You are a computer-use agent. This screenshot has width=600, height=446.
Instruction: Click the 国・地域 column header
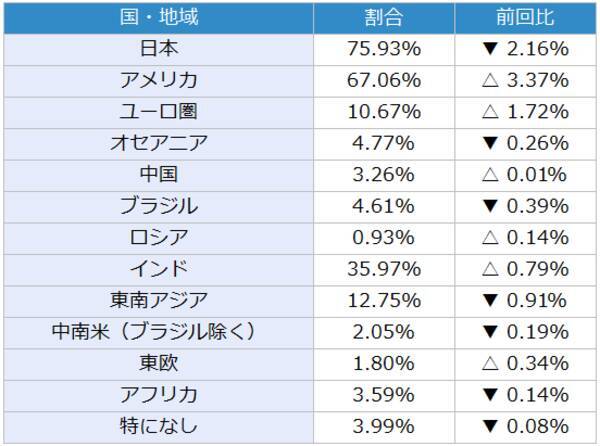pos(159,18)
